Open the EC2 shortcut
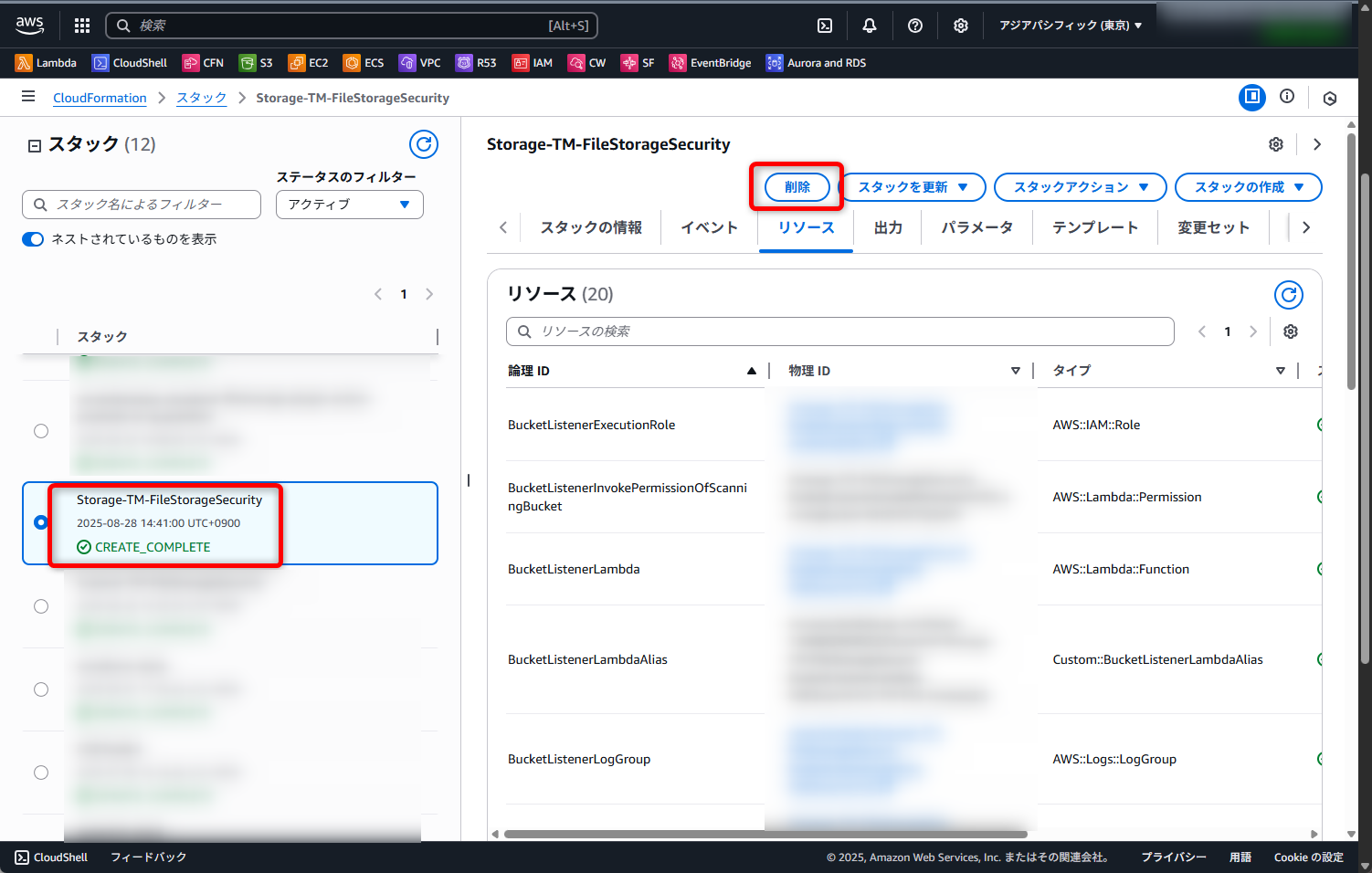 [308, 63]
